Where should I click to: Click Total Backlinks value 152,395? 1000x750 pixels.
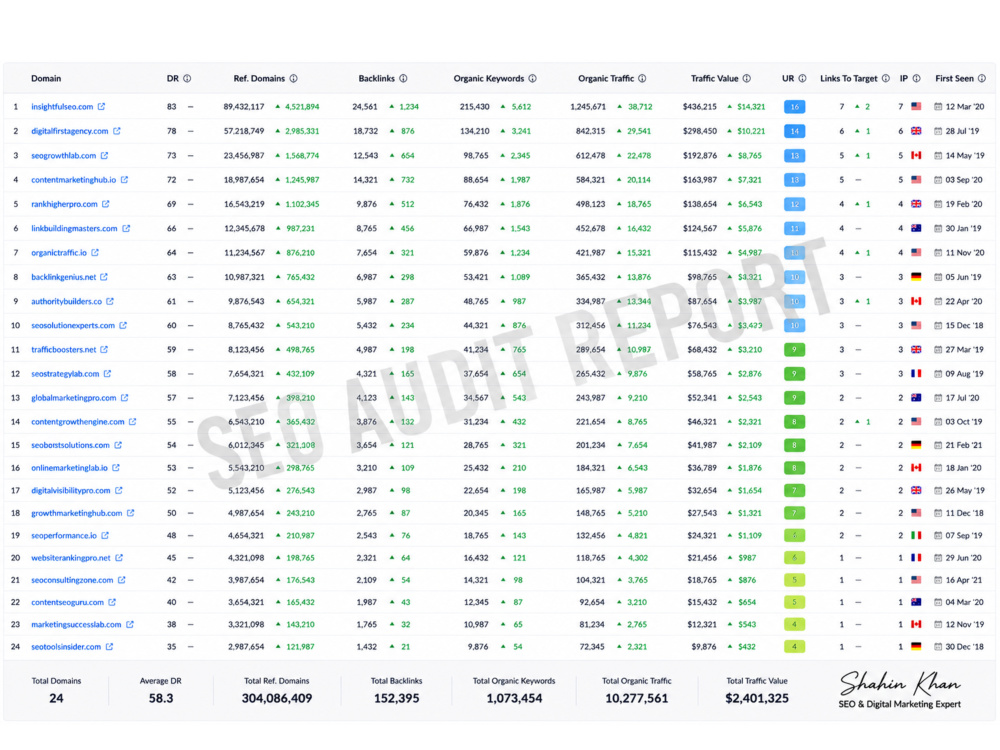coord(397,698)
